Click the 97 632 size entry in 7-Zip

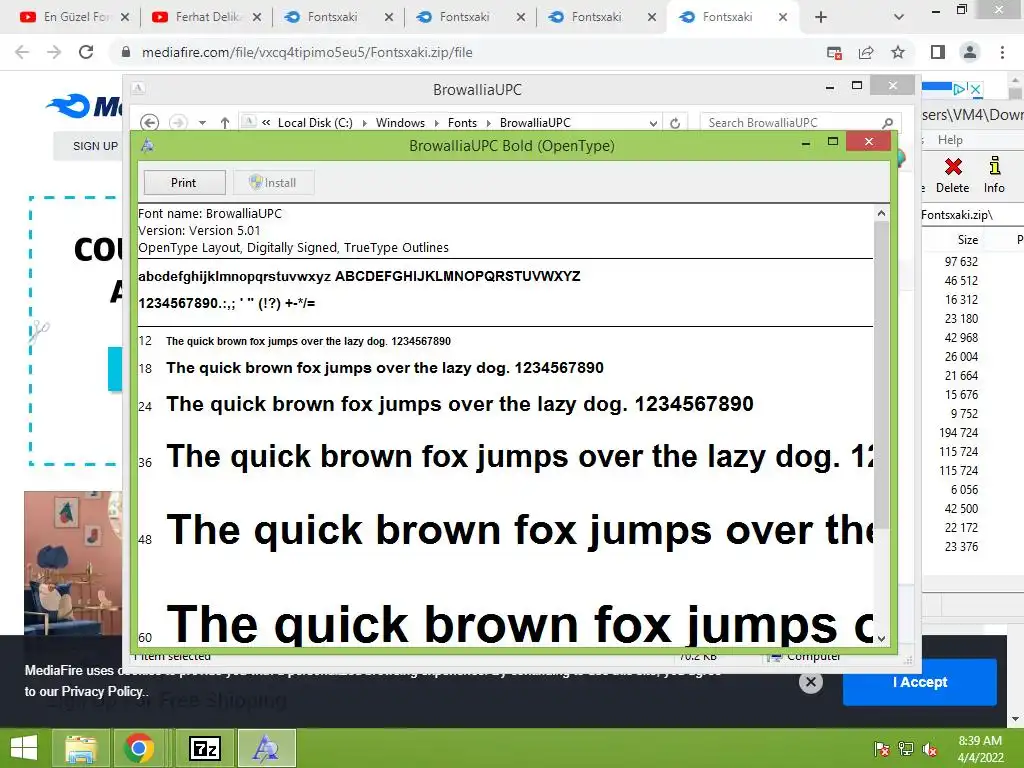coord(961,262)
